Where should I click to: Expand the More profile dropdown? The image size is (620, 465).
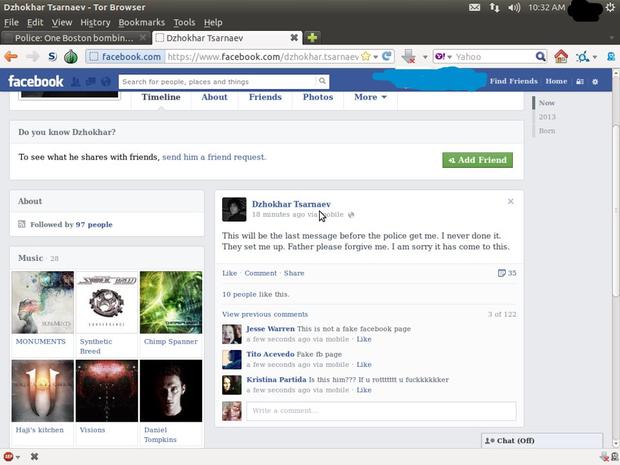click(370, 97)
